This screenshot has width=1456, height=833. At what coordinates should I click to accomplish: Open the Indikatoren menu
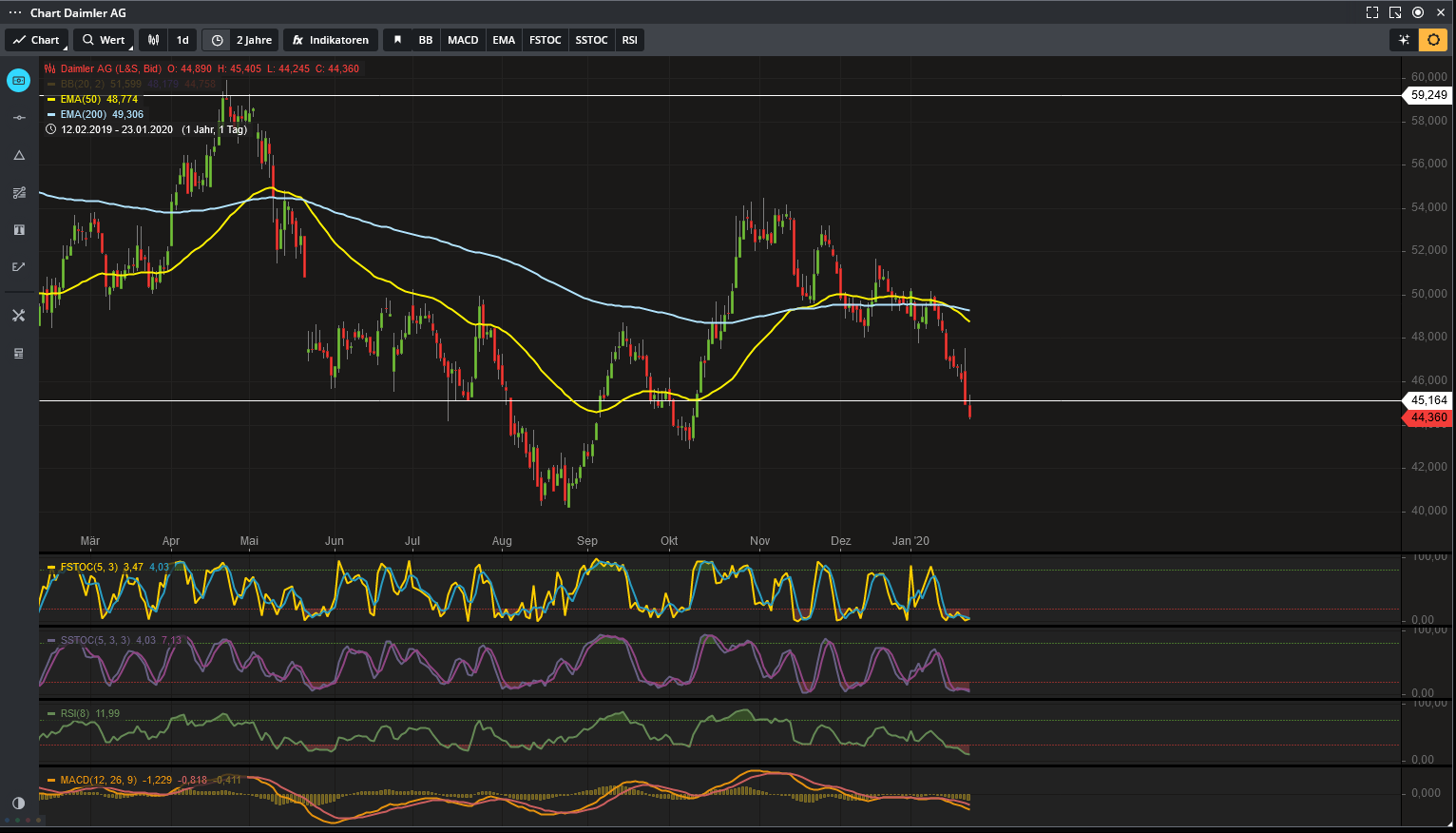pos(331,40)
